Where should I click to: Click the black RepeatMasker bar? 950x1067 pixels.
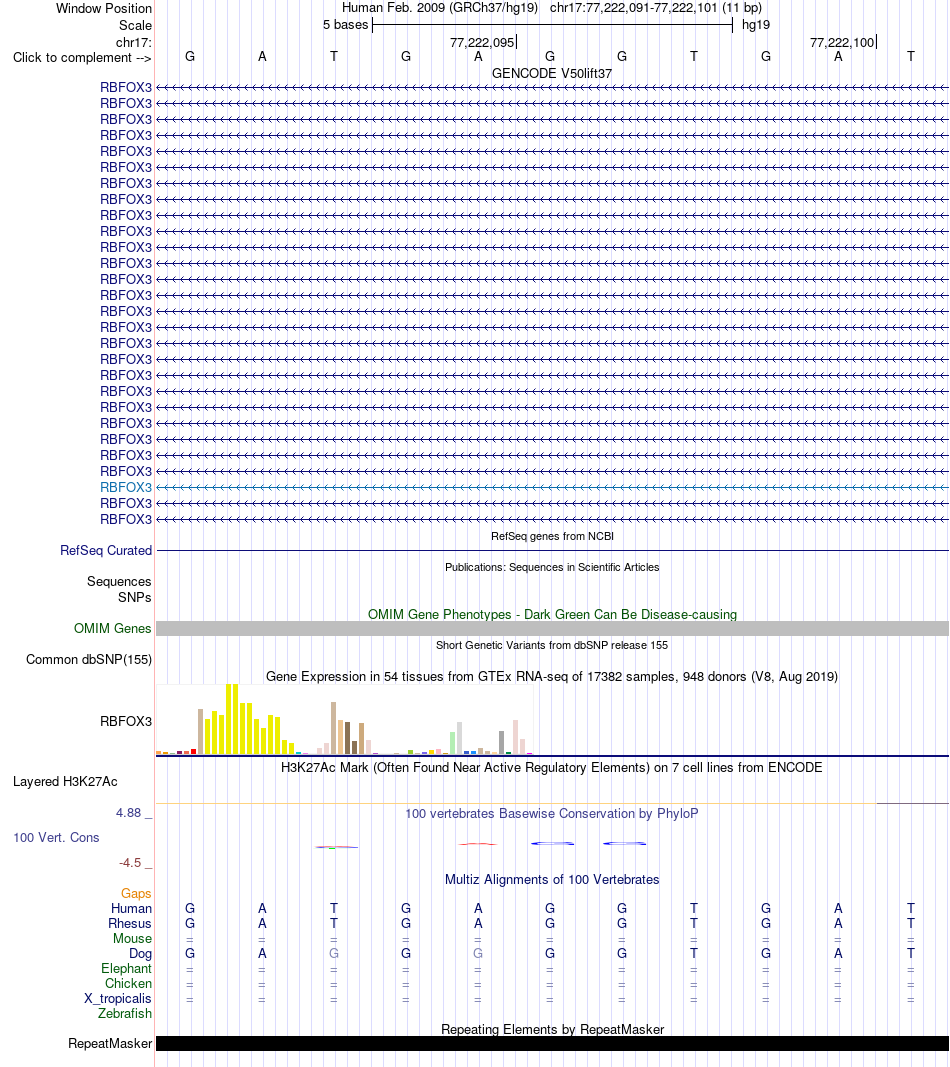(552, 1044)
